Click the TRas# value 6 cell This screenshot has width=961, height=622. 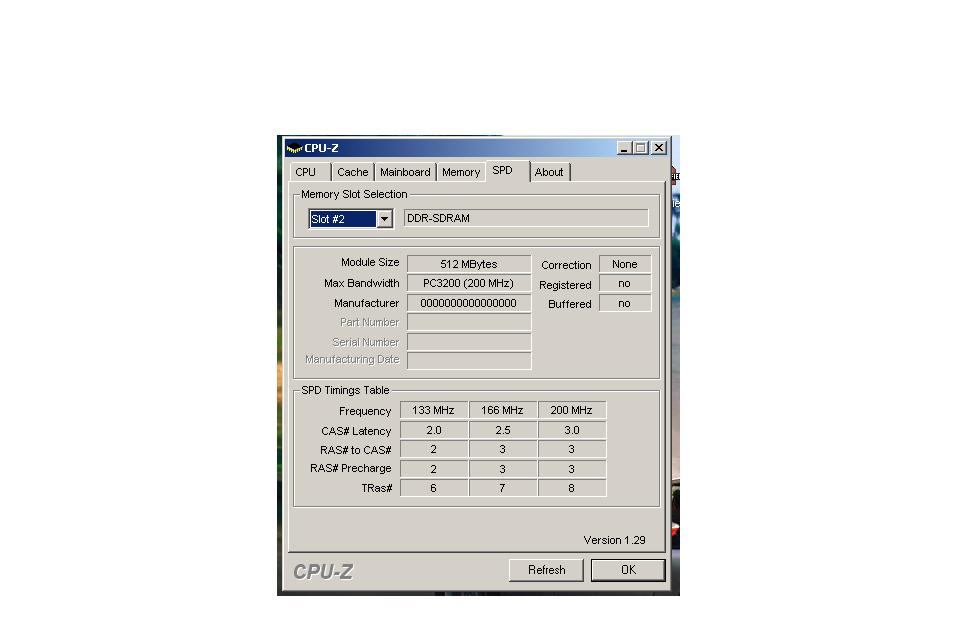tap(433, 488)
